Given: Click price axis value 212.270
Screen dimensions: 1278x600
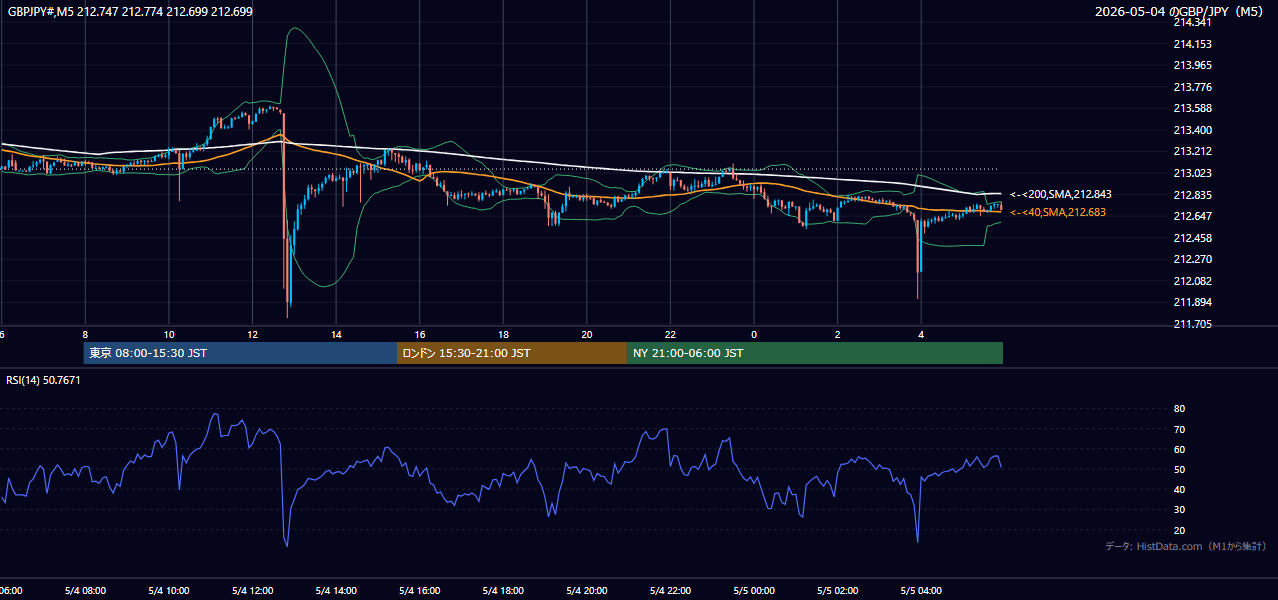Looking at the screenshot, I should (1192, 259).
